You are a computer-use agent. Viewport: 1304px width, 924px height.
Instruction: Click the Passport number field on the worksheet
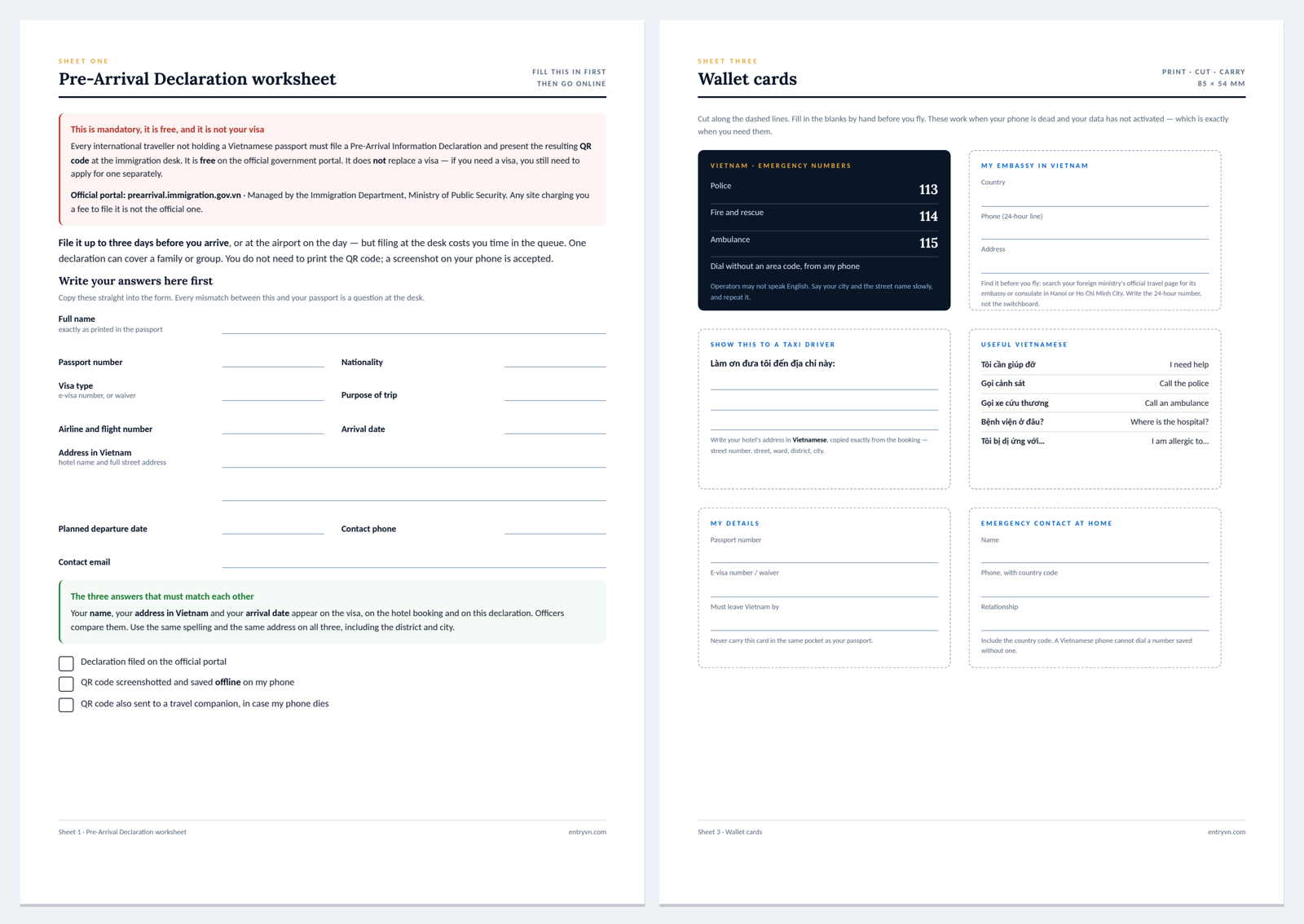(x=273, y=359)
